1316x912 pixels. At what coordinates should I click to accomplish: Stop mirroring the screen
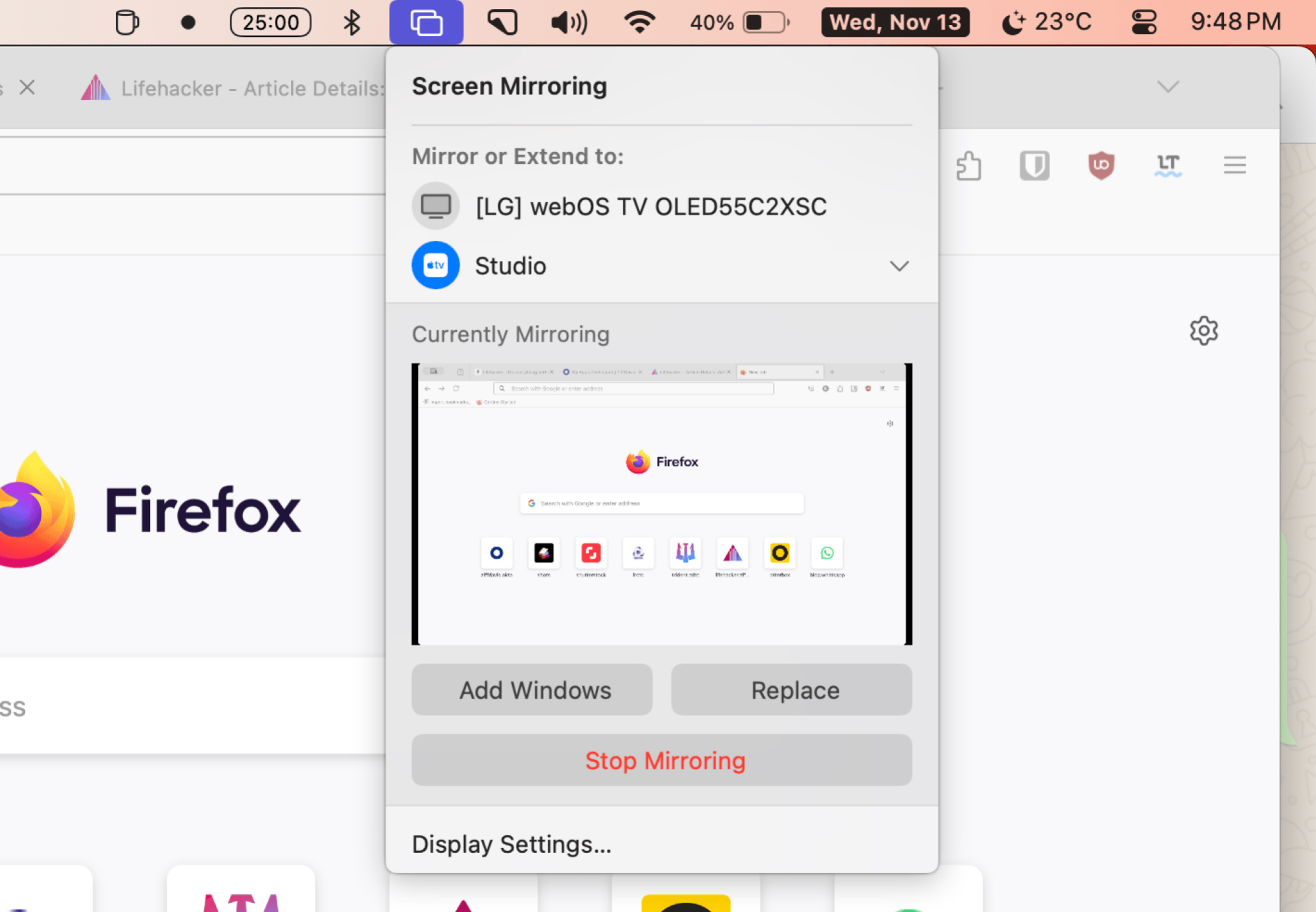point(662,760)
